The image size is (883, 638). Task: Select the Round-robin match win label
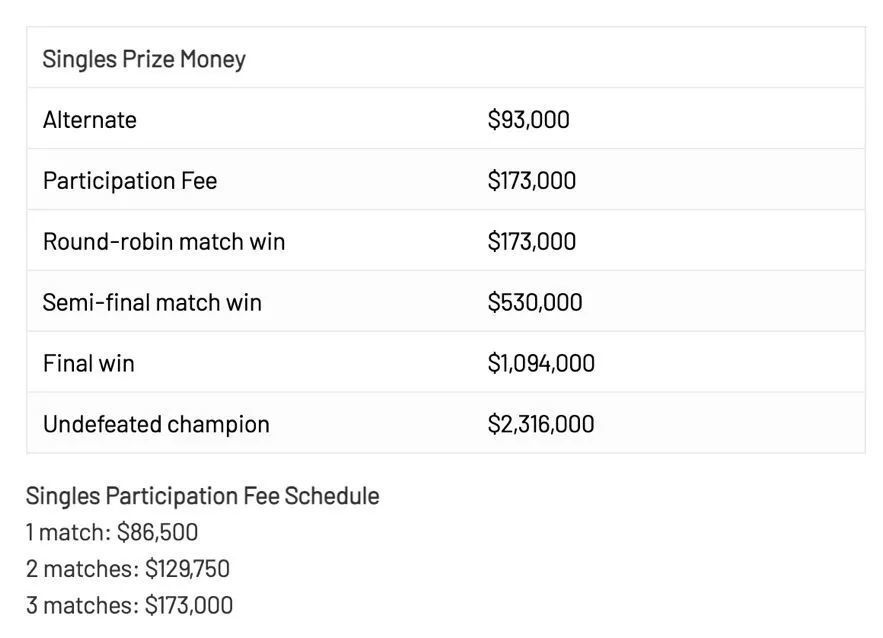pyautogui.click(x=164, y=242)
